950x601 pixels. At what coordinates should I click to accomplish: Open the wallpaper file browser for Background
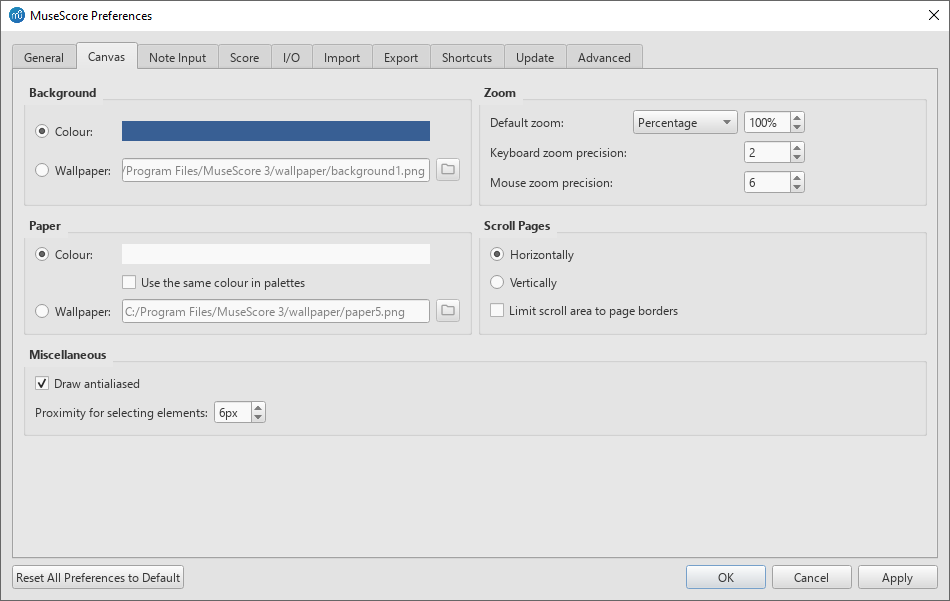click(x=447, y=170)
